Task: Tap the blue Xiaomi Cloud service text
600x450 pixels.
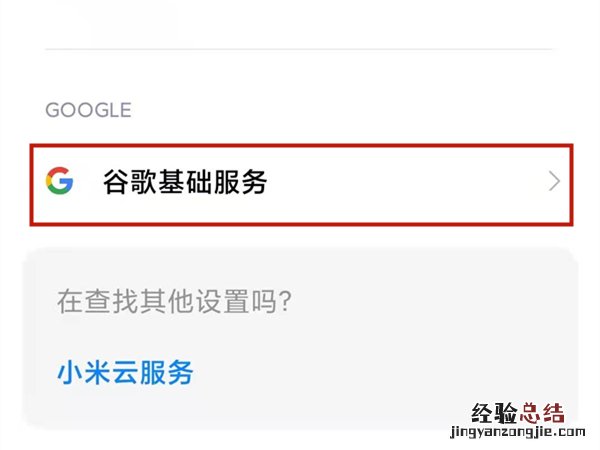Action: click(x=125, y=374)
